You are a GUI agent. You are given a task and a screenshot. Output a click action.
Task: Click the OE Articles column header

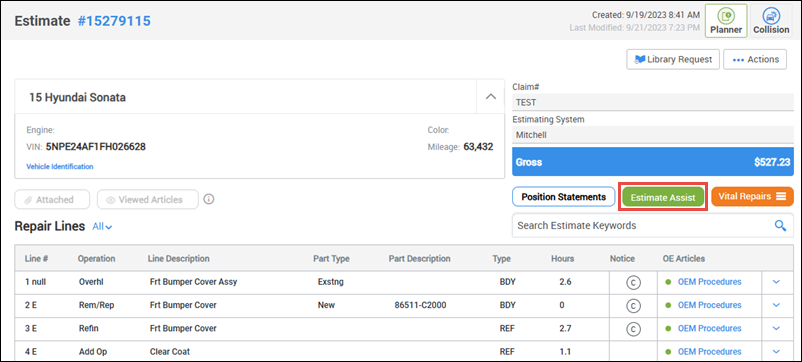[683, 259]
